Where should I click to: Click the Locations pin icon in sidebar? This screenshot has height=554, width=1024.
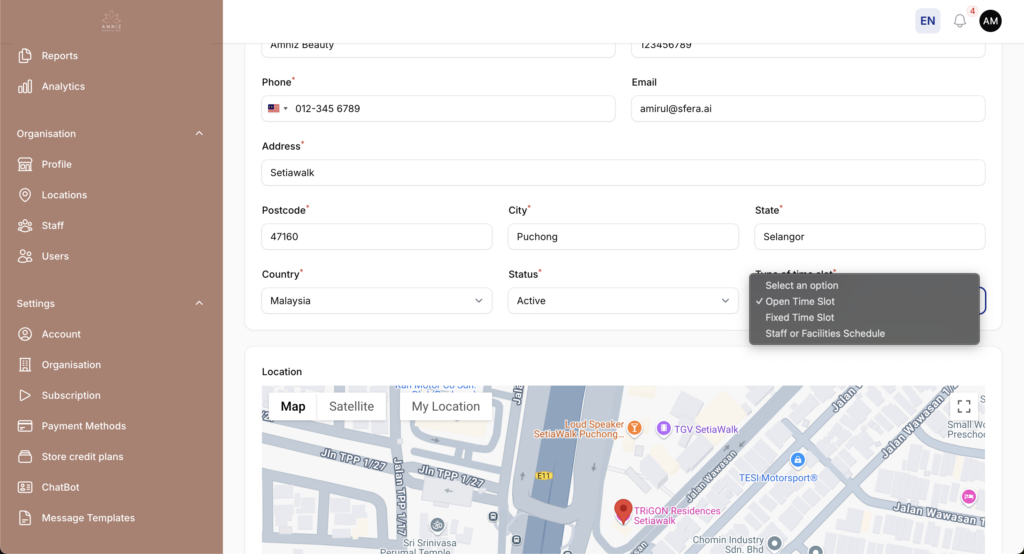pos(25,195)
